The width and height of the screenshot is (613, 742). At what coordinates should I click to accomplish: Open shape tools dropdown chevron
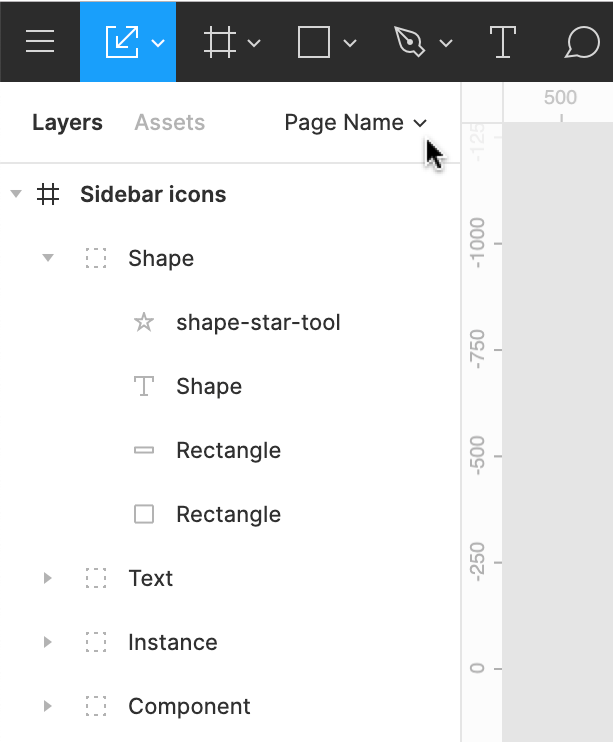pos(350,43)
